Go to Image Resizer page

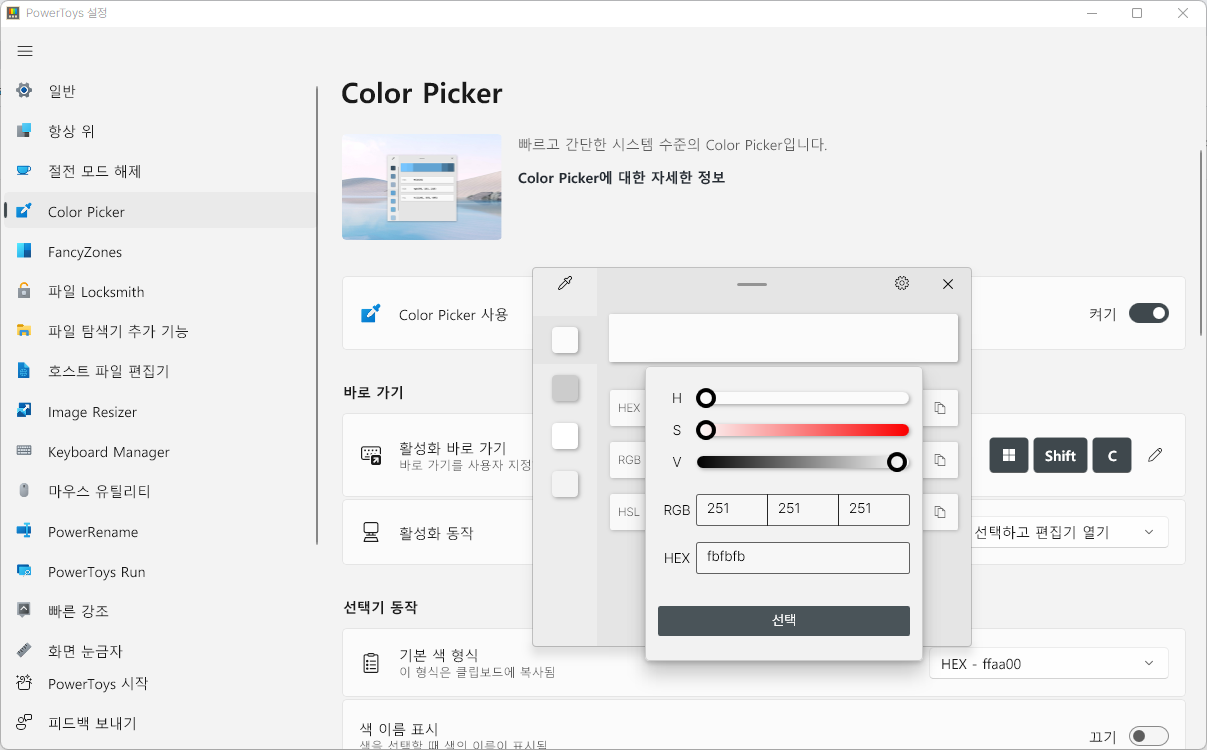pos(160,411)
